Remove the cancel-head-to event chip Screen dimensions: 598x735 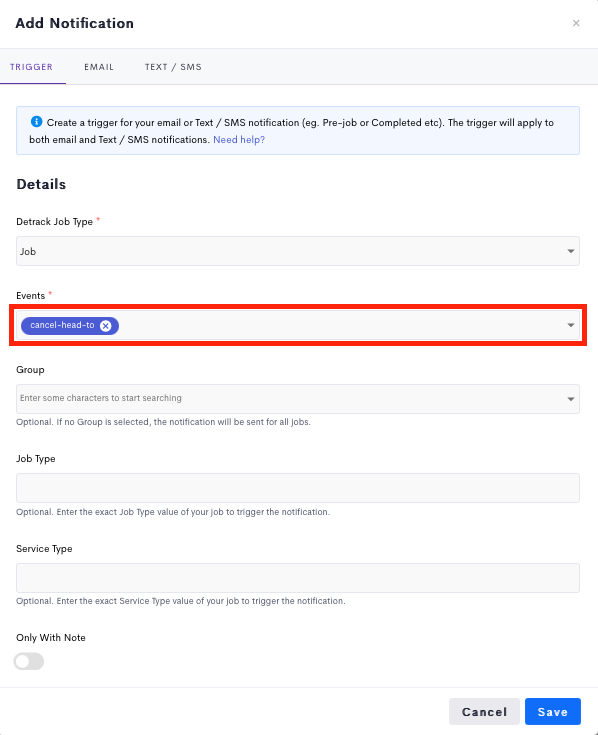pyautogui.click(x=106, y=325)
